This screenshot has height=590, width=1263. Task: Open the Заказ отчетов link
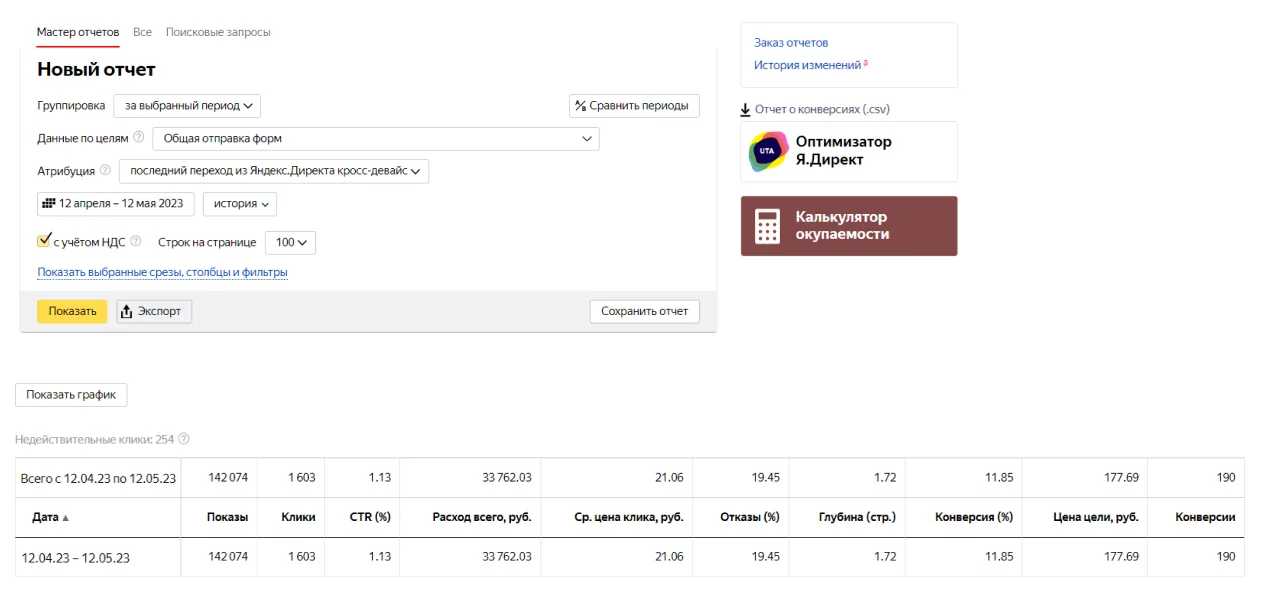(791, 43)
